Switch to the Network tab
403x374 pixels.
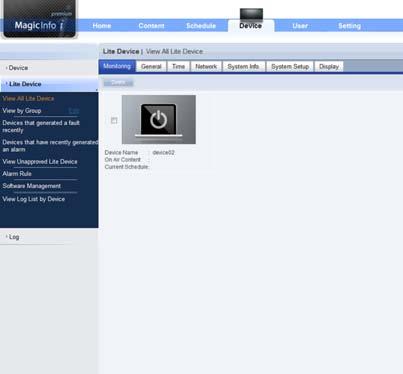coord(206,67)
